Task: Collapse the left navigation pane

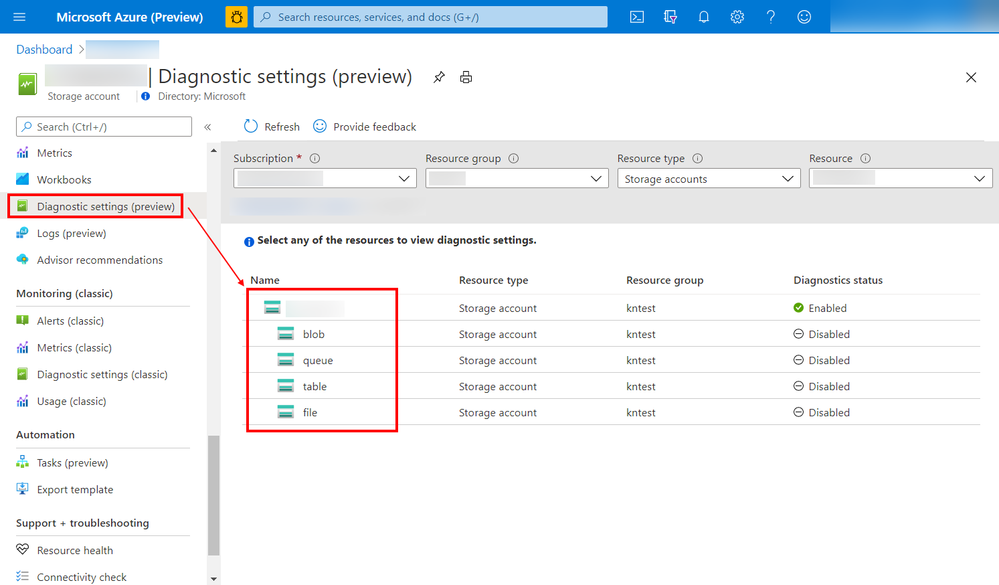Action: (207, 127)
